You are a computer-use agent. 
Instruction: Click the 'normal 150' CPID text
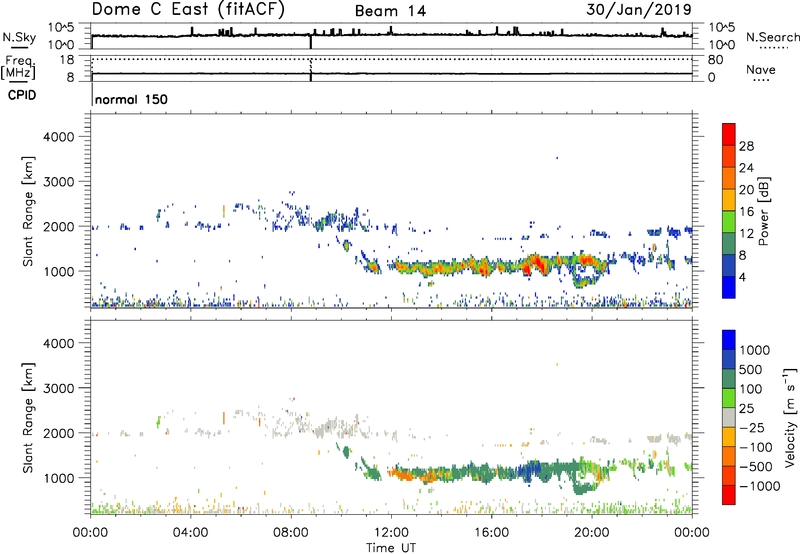pyautogui.click(x=131, y=99)
